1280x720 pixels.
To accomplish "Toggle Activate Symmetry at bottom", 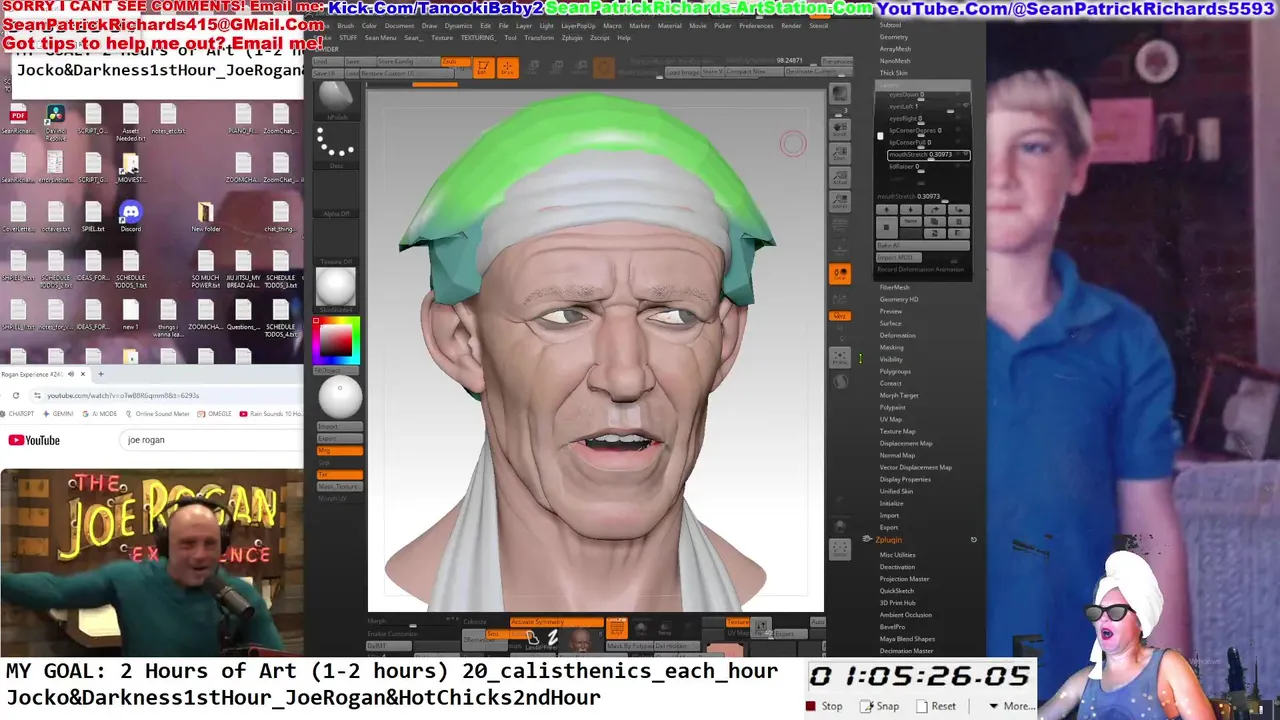I will [556, 622].
